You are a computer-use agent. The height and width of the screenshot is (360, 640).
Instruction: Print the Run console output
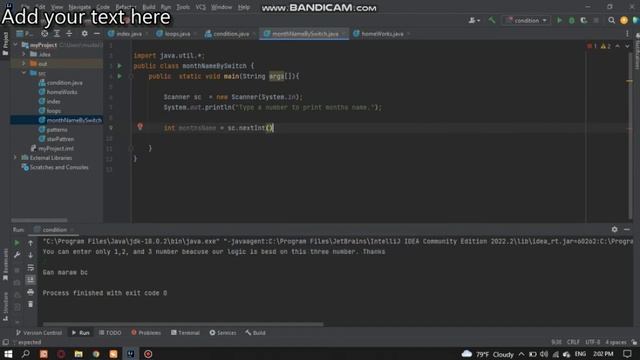coord(31,292)
